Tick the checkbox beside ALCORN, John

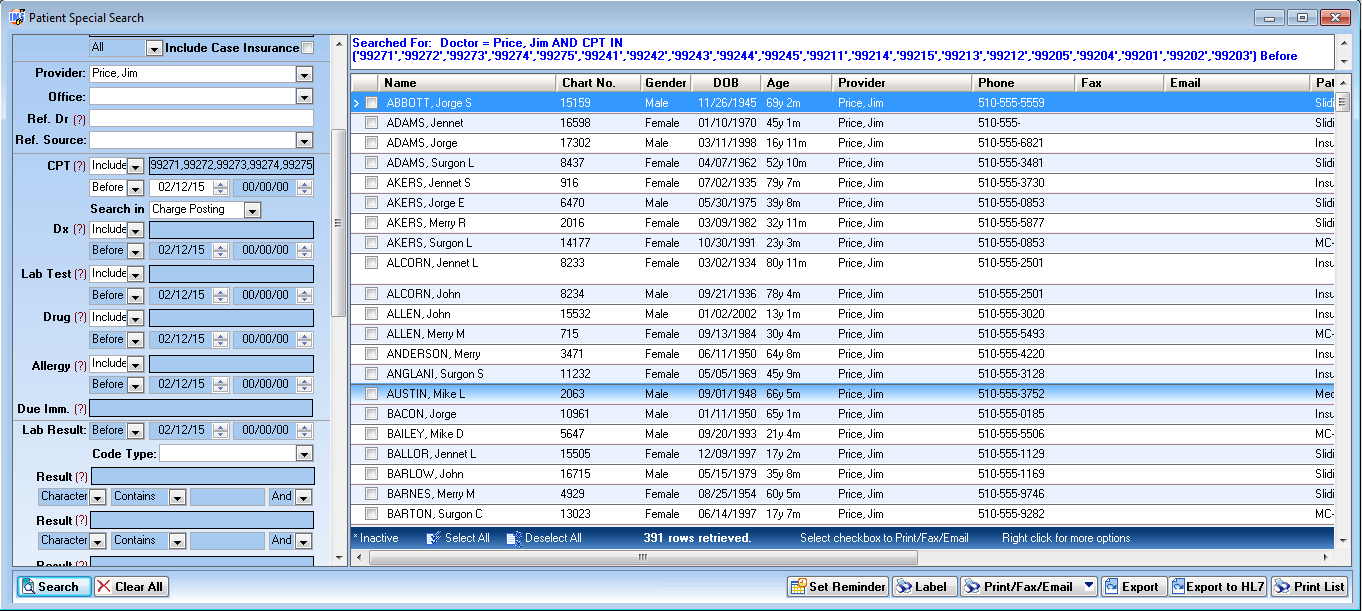[x=371, y=294]
